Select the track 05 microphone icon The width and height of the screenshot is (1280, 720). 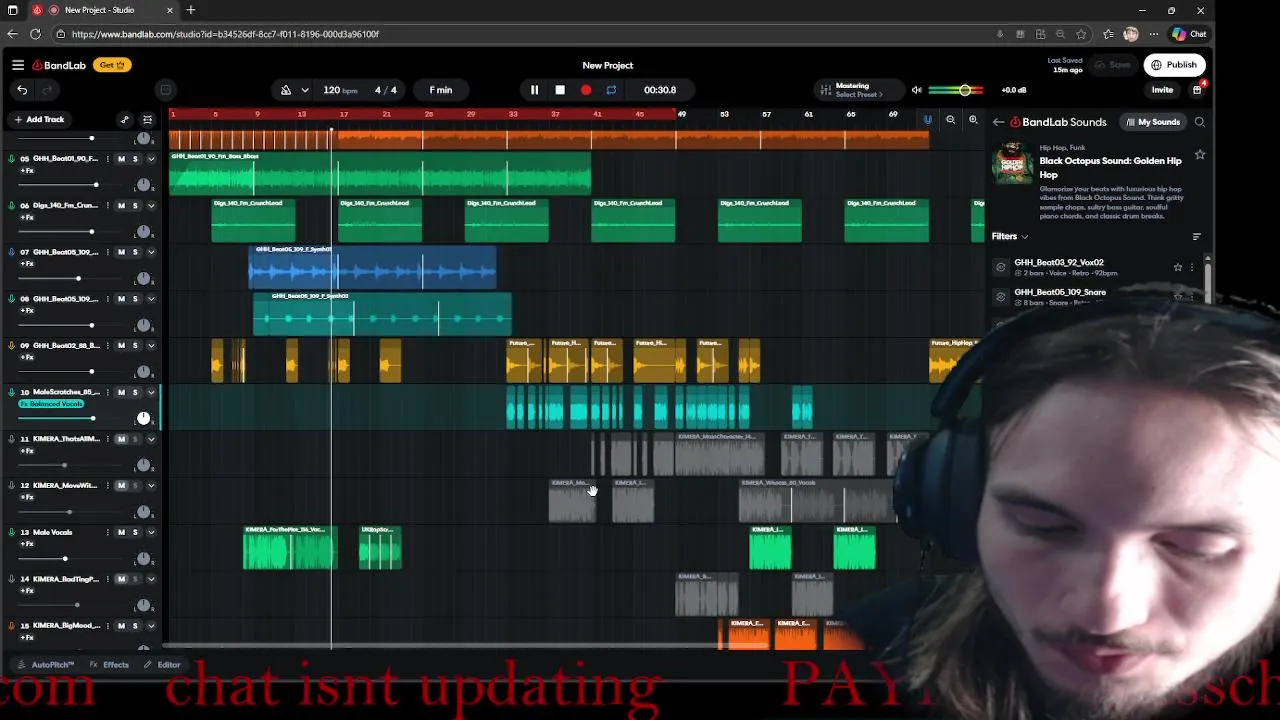11,159
